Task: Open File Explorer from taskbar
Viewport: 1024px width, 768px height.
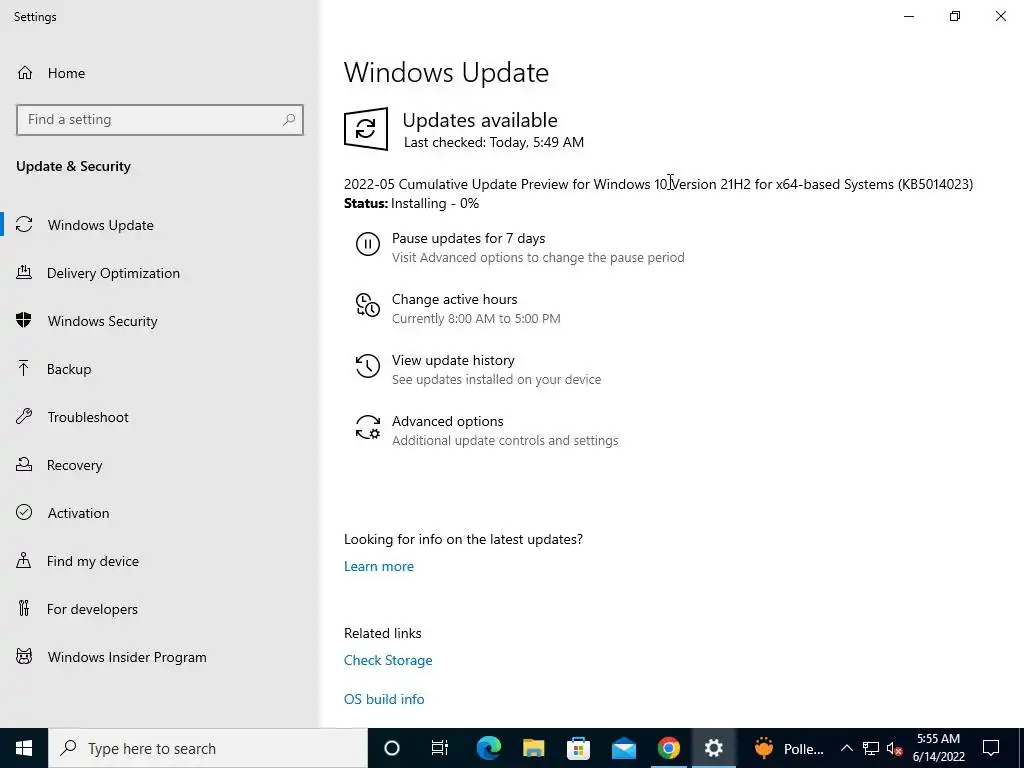Action: click(534, 748)
